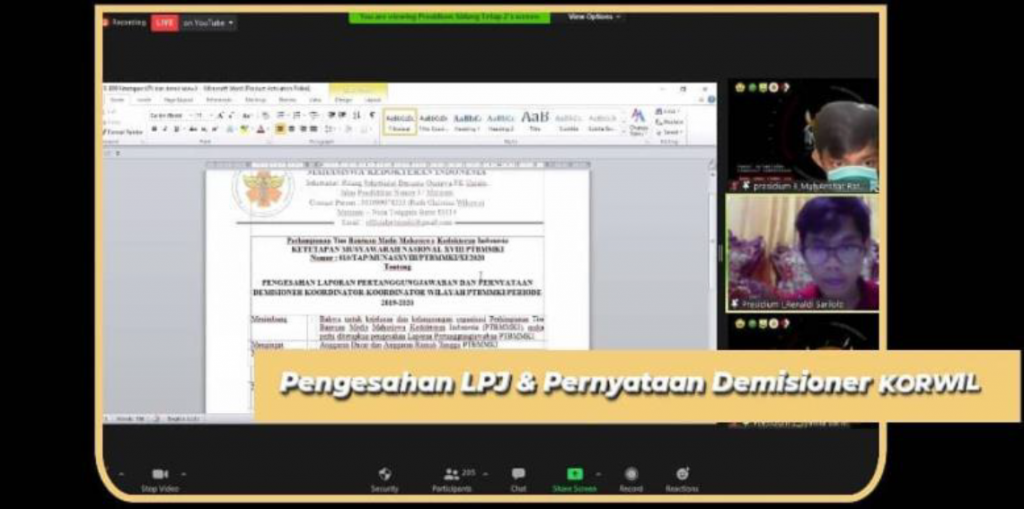The width and height of the screenshot is (1024, 509).
Task: Switch to Review tab in Word
Action: pos(287,100)
